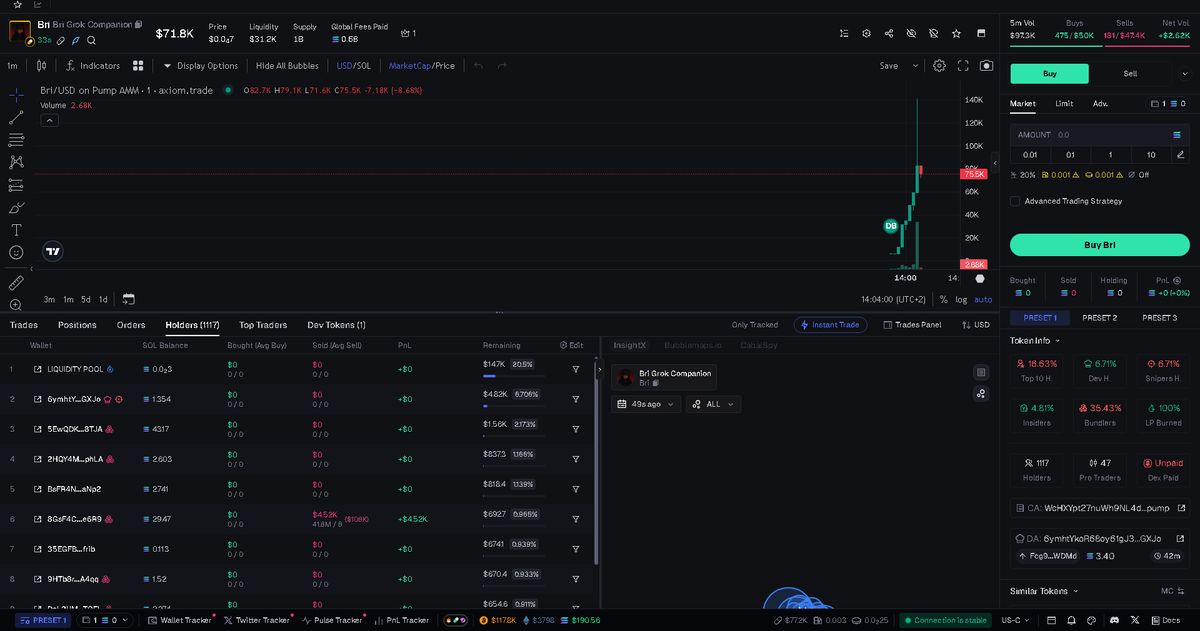
Task: Open Display Options dropdown
Action: pos(200,66)
